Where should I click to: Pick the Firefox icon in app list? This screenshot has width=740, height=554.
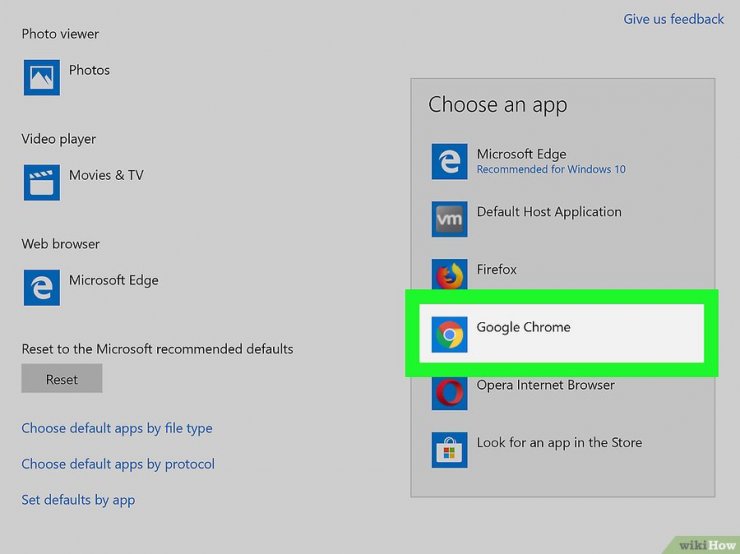click(449, 274)
